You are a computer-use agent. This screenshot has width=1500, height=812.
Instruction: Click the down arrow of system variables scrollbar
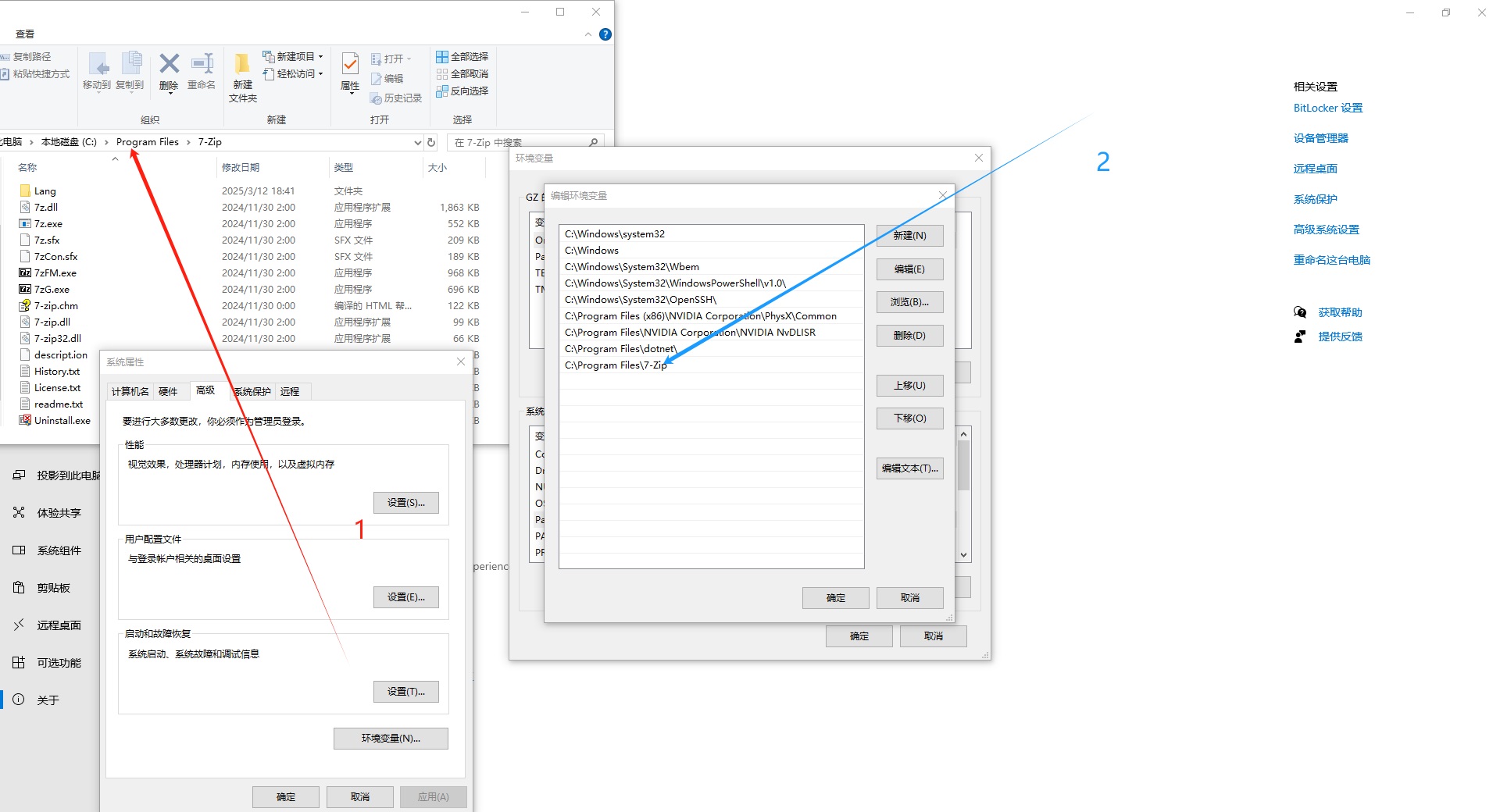[x=963, y=555]
